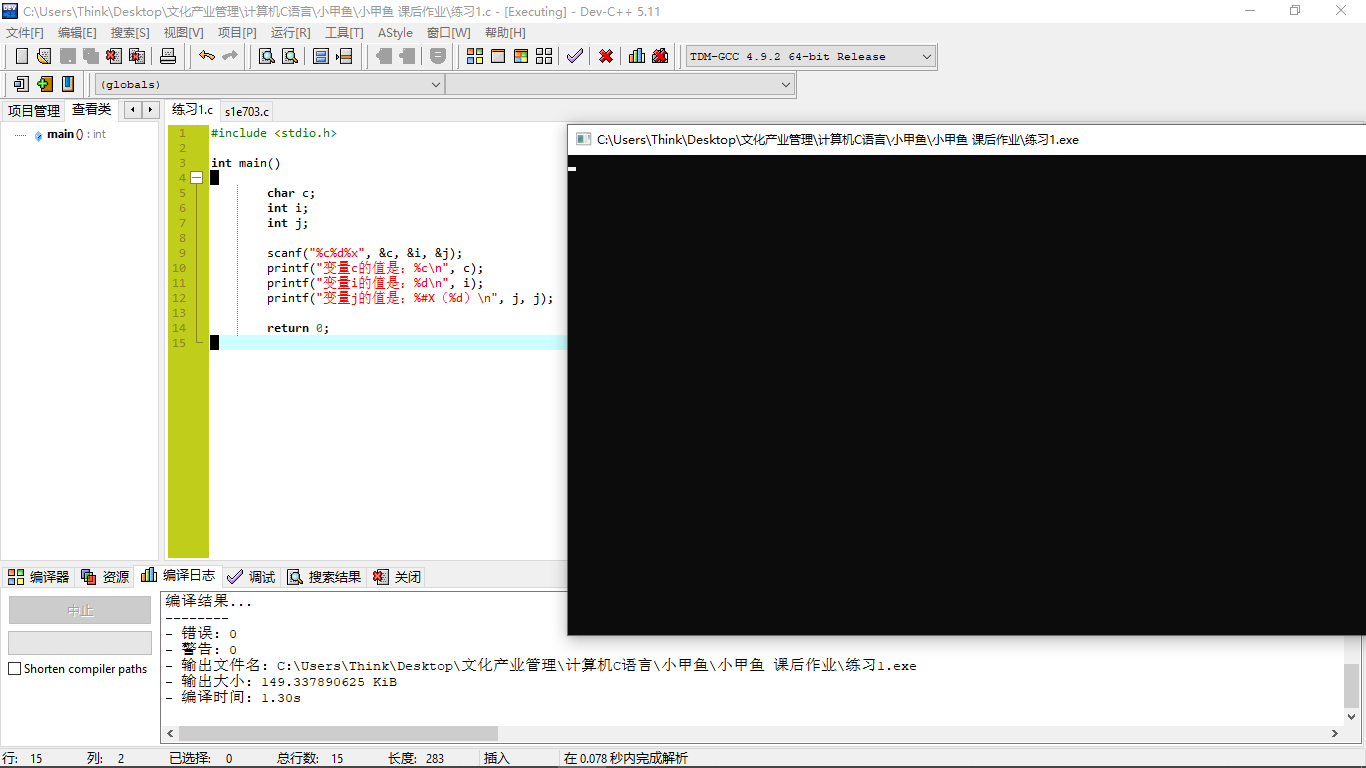Screen dimensions: 1366x768
Task: Switch to the 项目管理 sidebar tab
Action: click(34, 111)
